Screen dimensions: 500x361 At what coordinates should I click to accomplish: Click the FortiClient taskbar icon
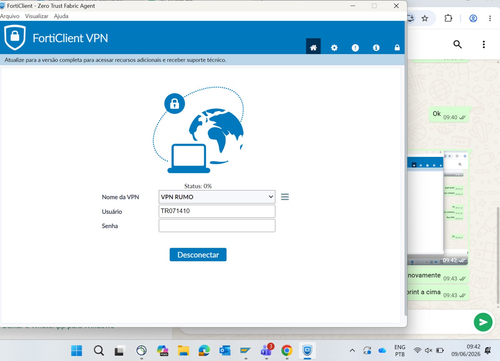(x=307, y=351)
